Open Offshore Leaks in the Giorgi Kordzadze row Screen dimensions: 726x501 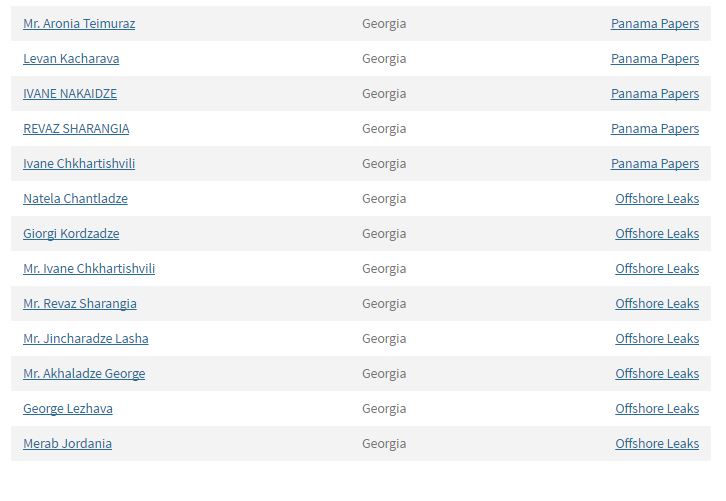tap(657, 234)
